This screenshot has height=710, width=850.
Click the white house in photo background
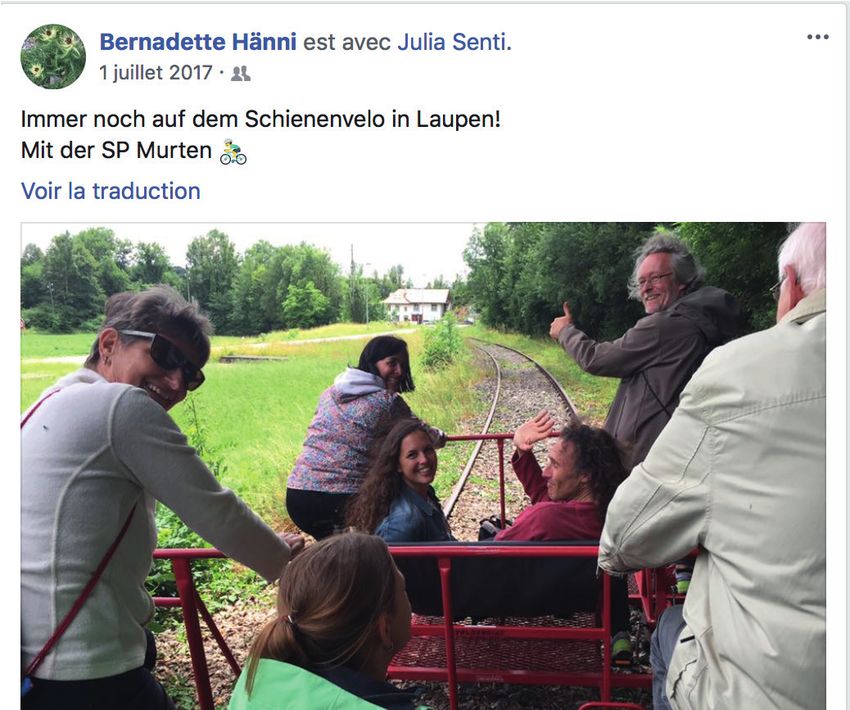(417, 306)
